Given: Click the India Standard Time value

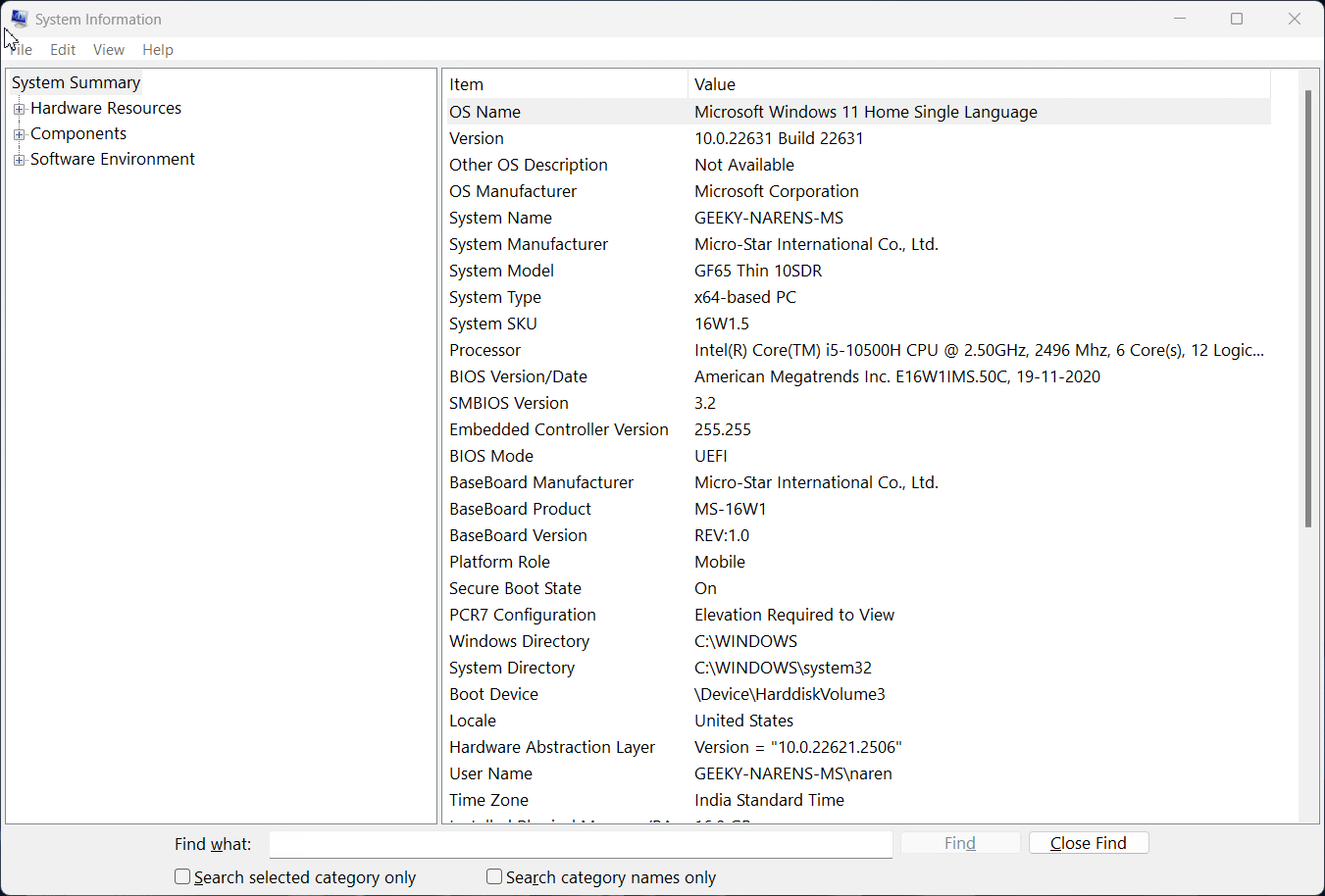Looking at the screenshot, I should pyautogui.click(x=769, y=800).
